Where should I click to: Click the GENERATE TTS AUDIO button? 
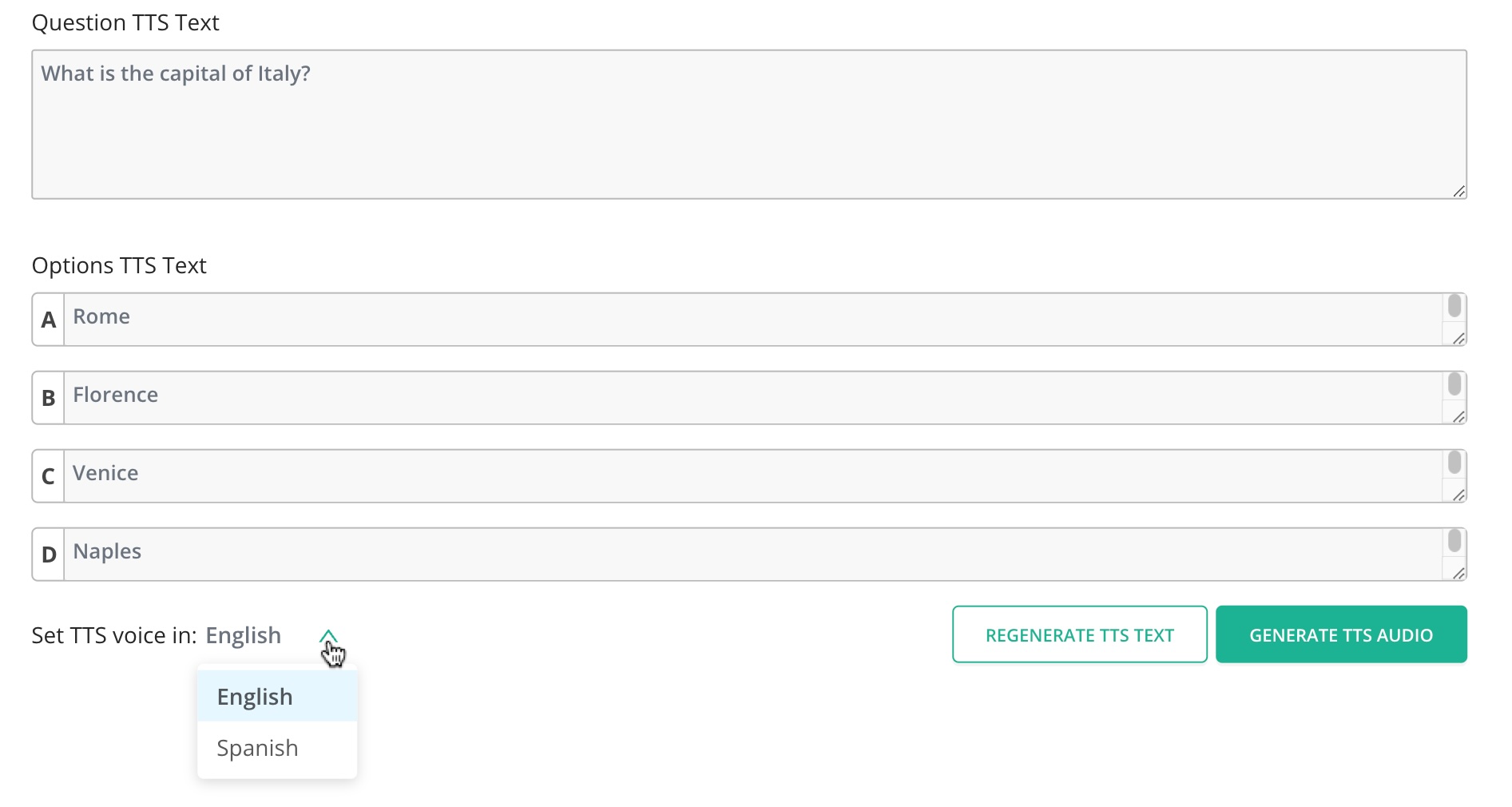[x=1341, y=634]
